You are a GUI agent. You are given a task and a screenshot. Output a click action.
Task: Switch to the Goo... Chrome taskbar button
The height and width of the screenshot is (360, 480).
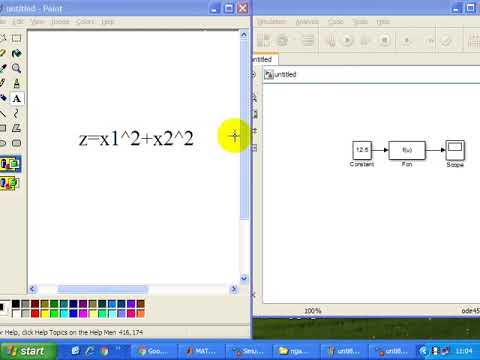tap(154, 351)
